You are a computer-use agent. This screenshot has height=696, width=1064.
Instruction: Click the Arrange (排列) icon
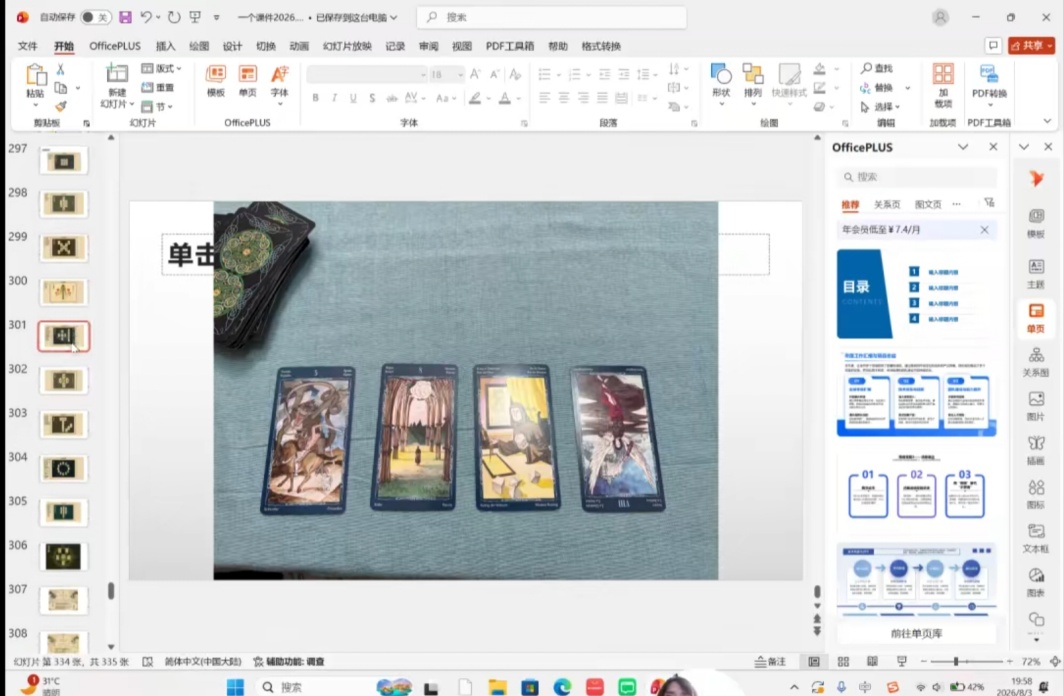[753, 73]
